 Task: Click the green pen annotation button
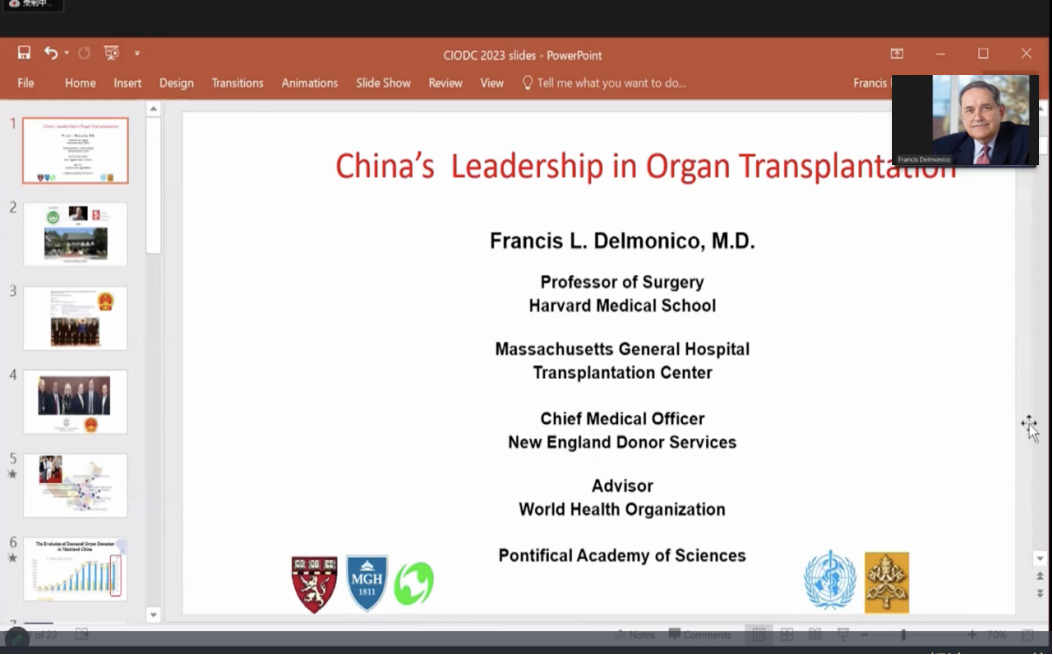(x=17, y=638)
